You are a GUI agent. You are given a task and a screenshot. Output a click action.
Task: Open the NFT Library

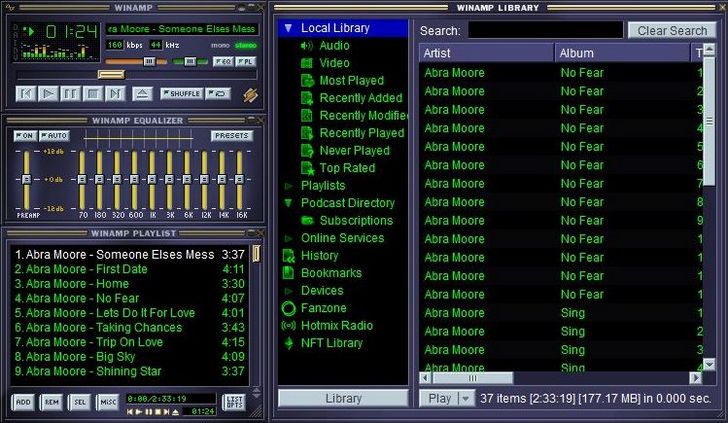(332, 343)
